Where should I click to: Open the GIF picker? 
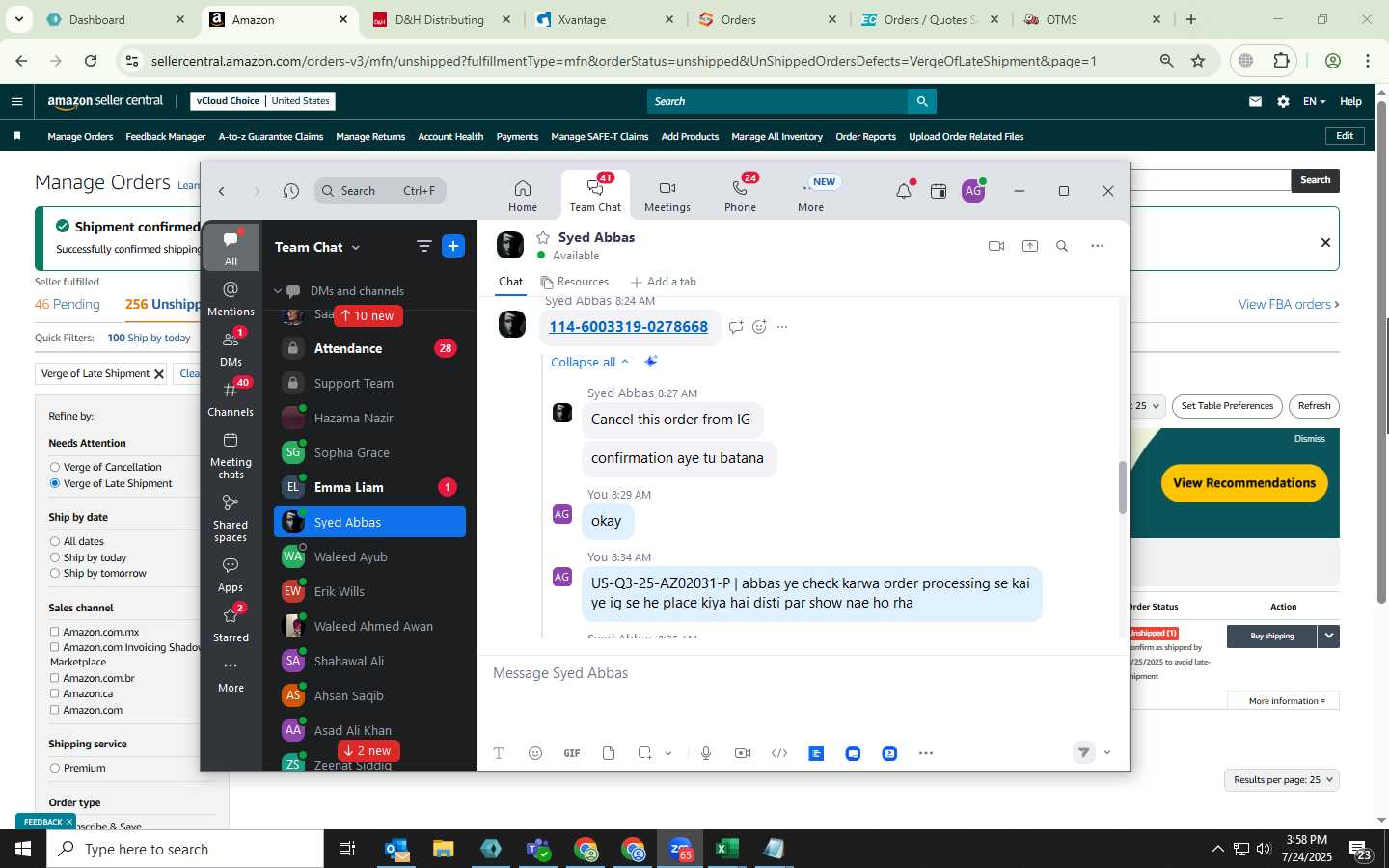[x=572, y=753]
